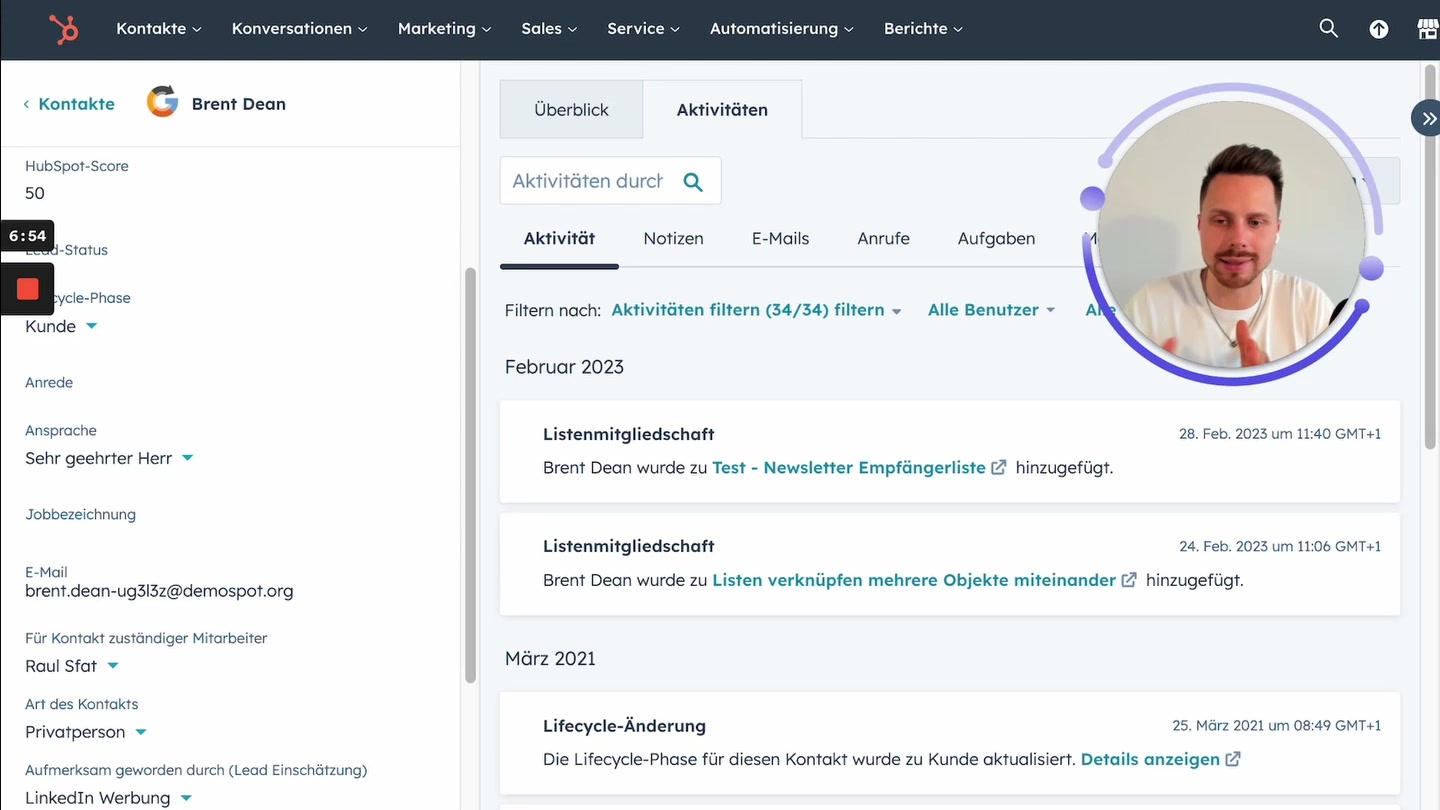The image size is (1440, 810).
Task: Open the global search magnifier
Action: pyautogui.click(x=1328, y=29)
